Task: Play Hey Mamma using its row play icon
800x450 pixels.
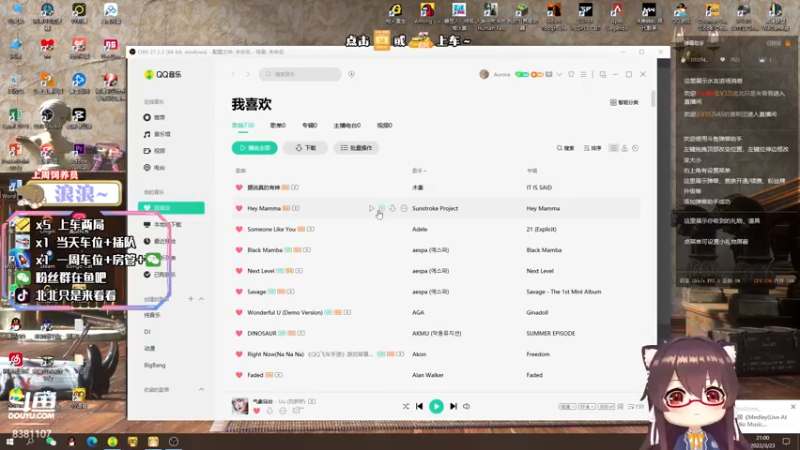Action: click(371, 208)
